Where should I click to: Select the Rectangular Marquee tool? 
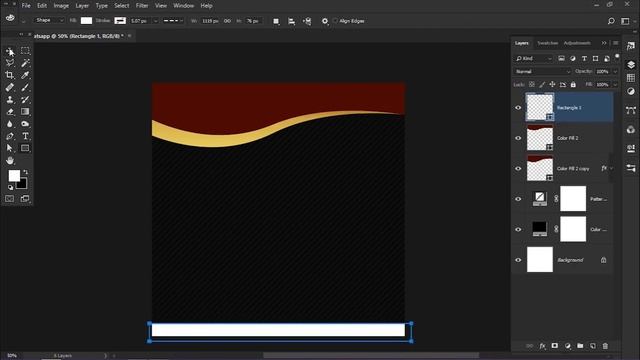(25, 51)
